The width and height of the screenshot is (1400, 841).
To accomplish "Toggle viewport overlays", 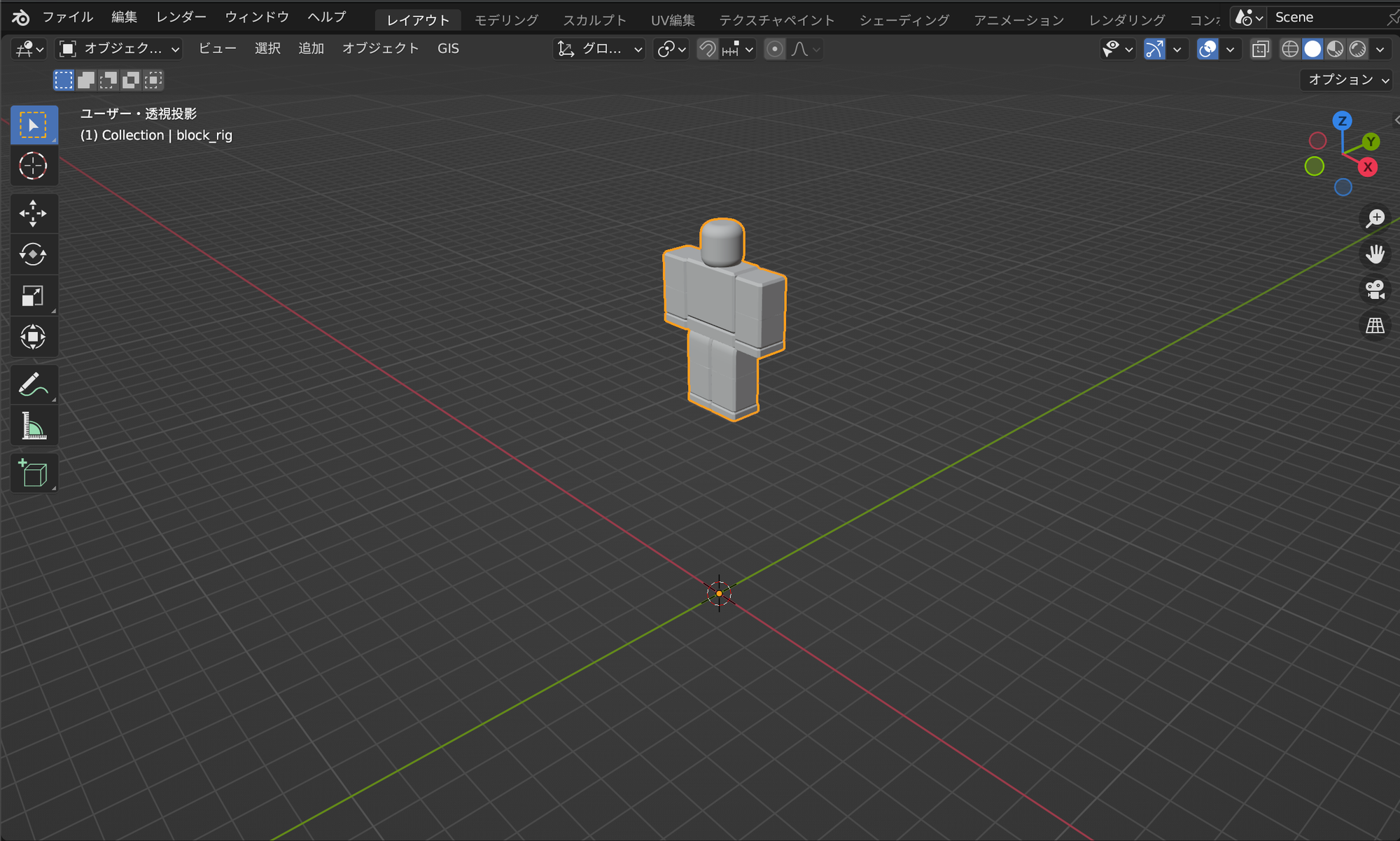I will tap(1207, 49).
